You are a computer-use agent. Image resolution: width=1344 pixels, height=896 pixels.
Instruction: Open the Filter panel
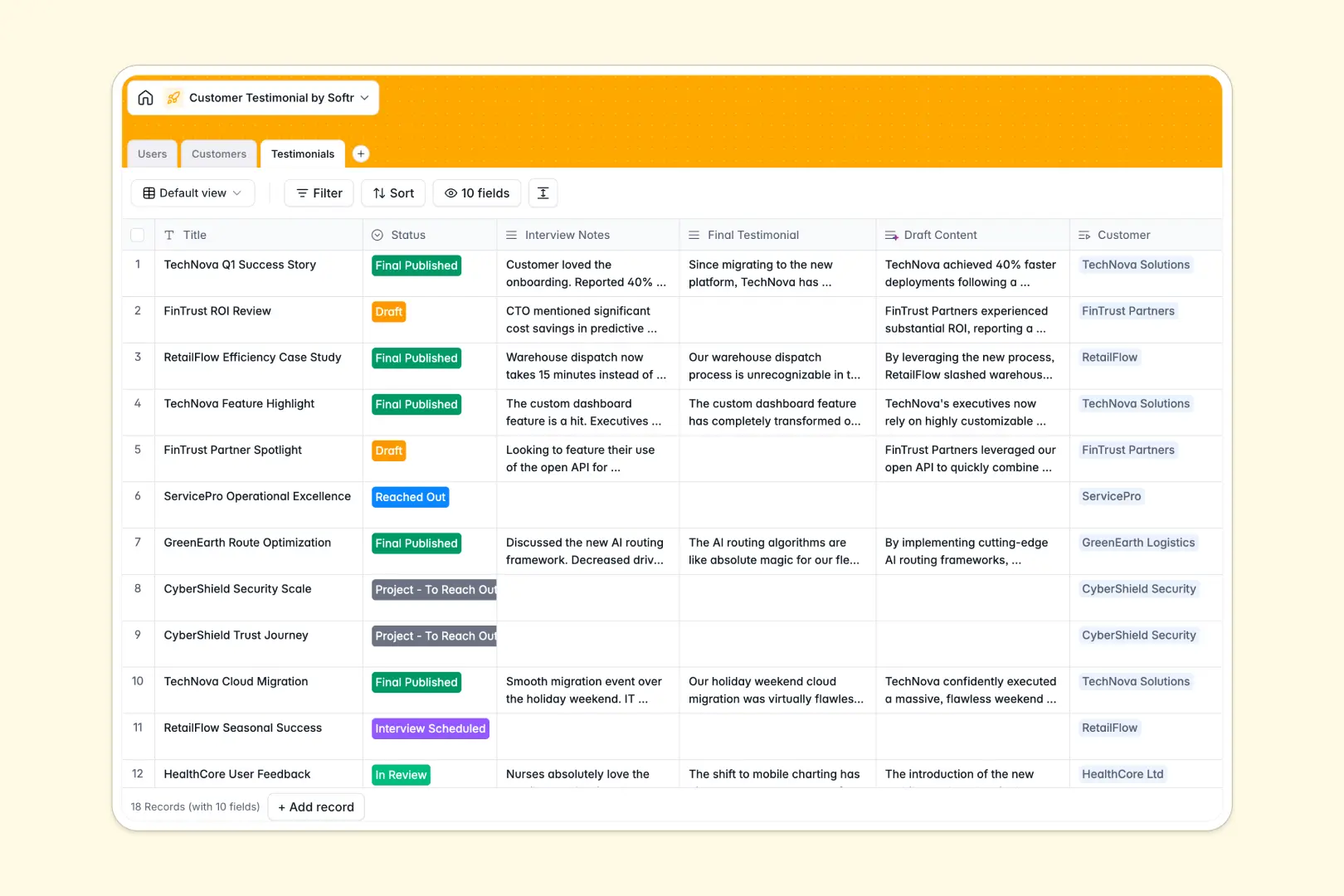click(319, 192)
